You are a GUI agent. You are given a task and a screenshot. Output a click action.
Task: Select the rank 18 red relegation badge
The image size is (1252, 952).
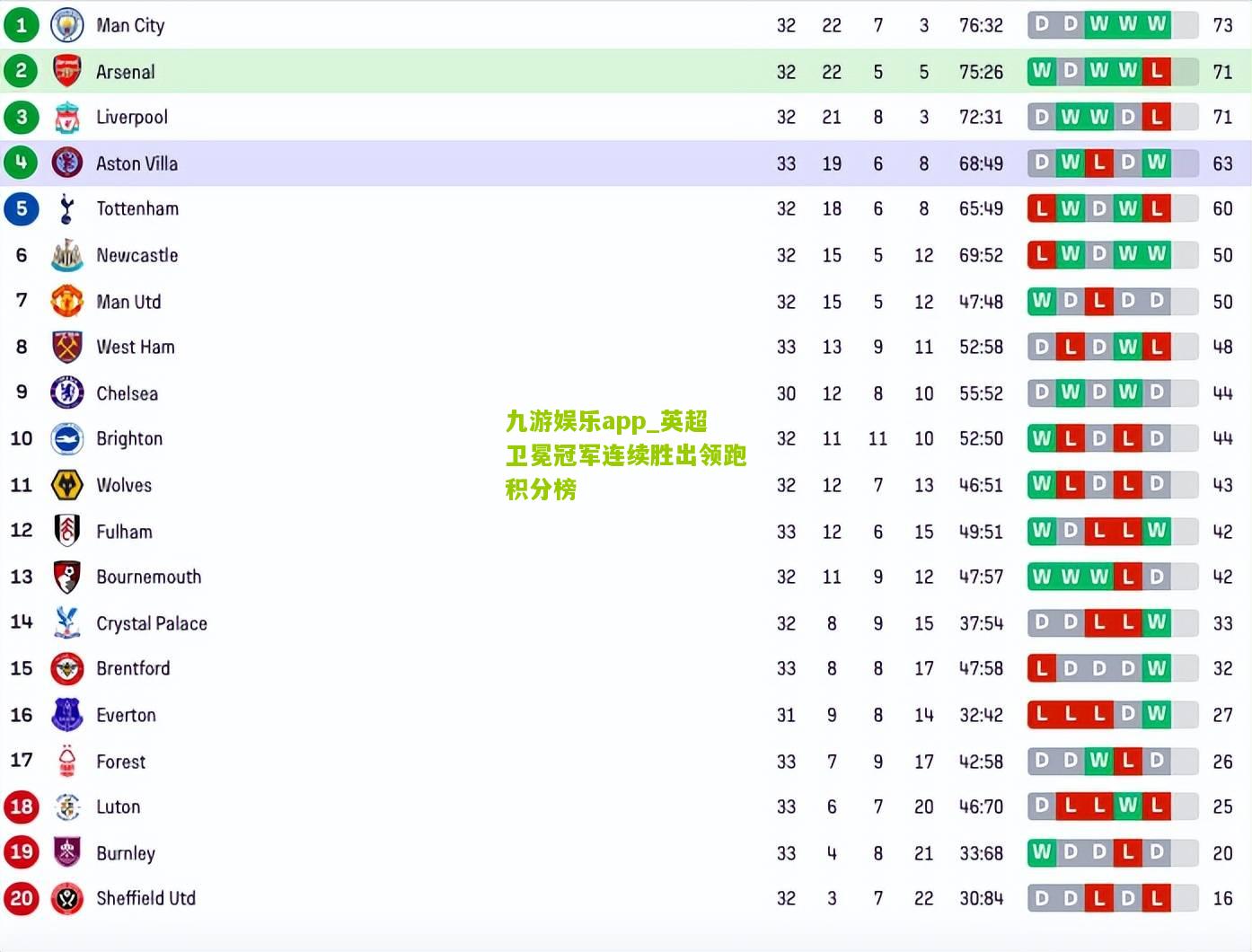coord(22,807)
